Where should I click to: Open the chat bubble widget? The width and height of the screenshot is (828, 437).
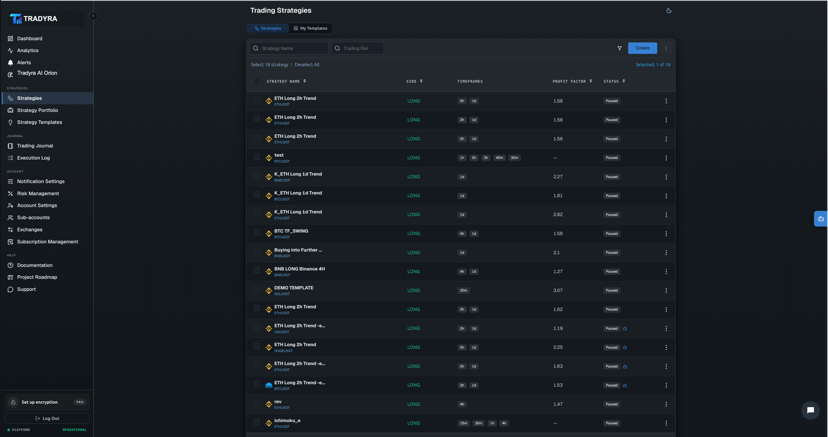click(810, 410)
